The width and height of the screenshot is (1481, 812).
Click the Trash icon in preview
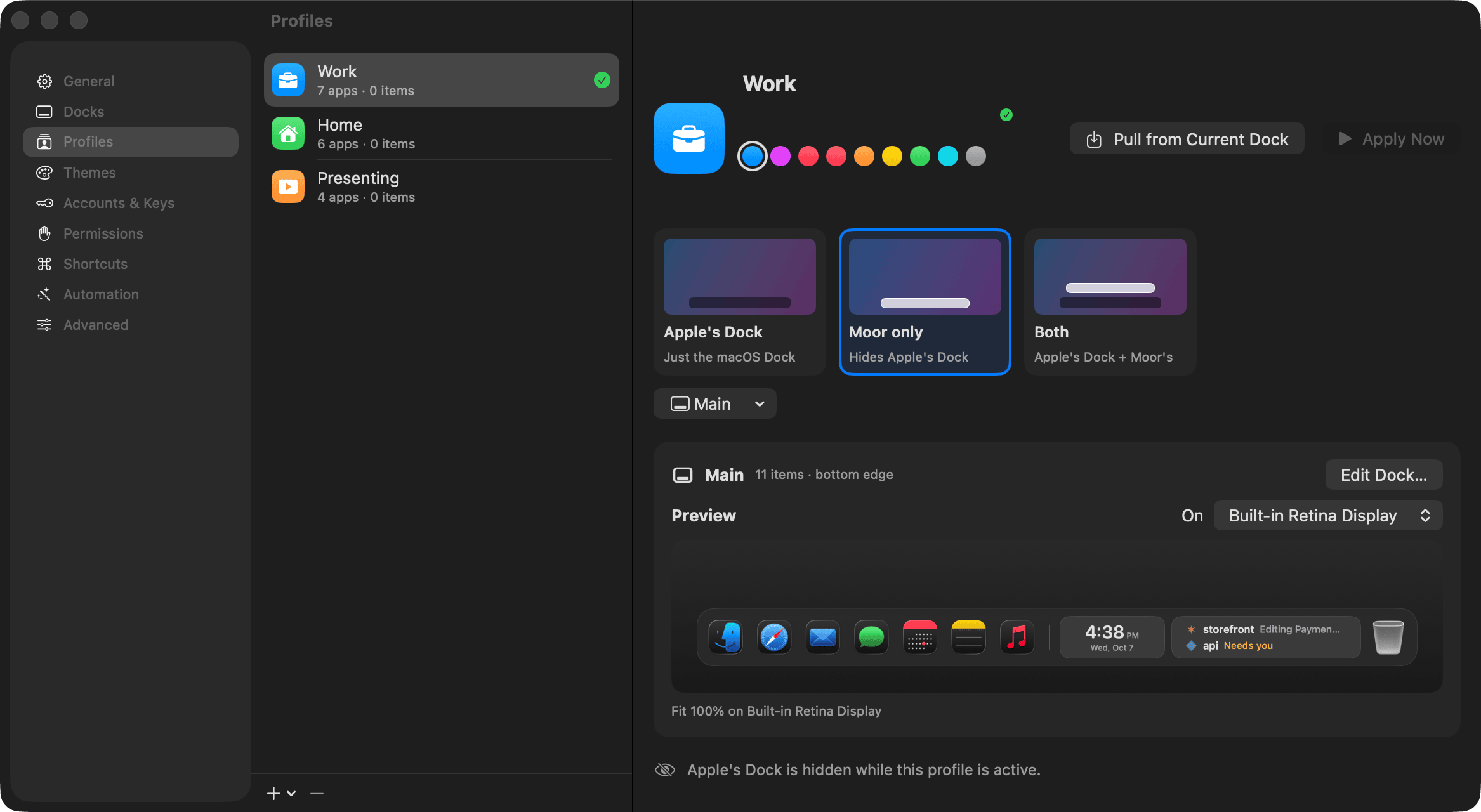1388,638
